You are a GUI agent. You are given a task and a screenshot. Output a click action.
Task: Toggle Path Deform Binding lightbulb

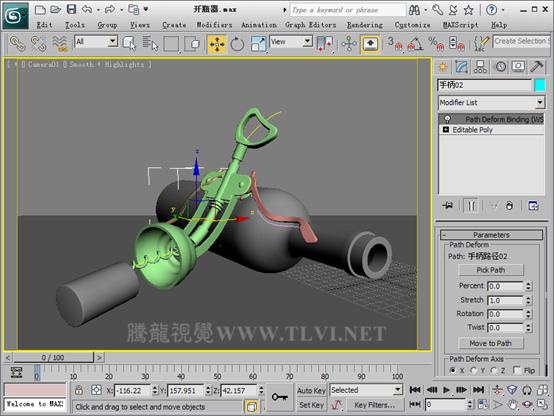tap(447, 119)
